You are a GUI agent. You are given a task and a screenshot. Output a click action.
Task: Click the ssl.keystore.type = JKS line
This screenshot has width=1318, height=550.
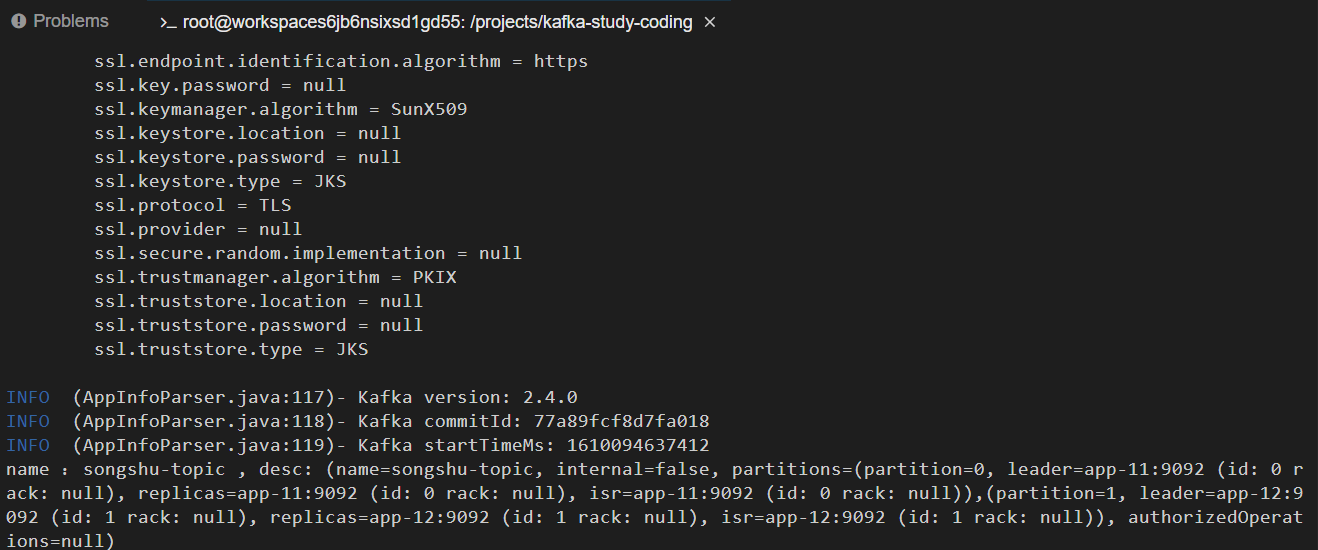point(220,181)
